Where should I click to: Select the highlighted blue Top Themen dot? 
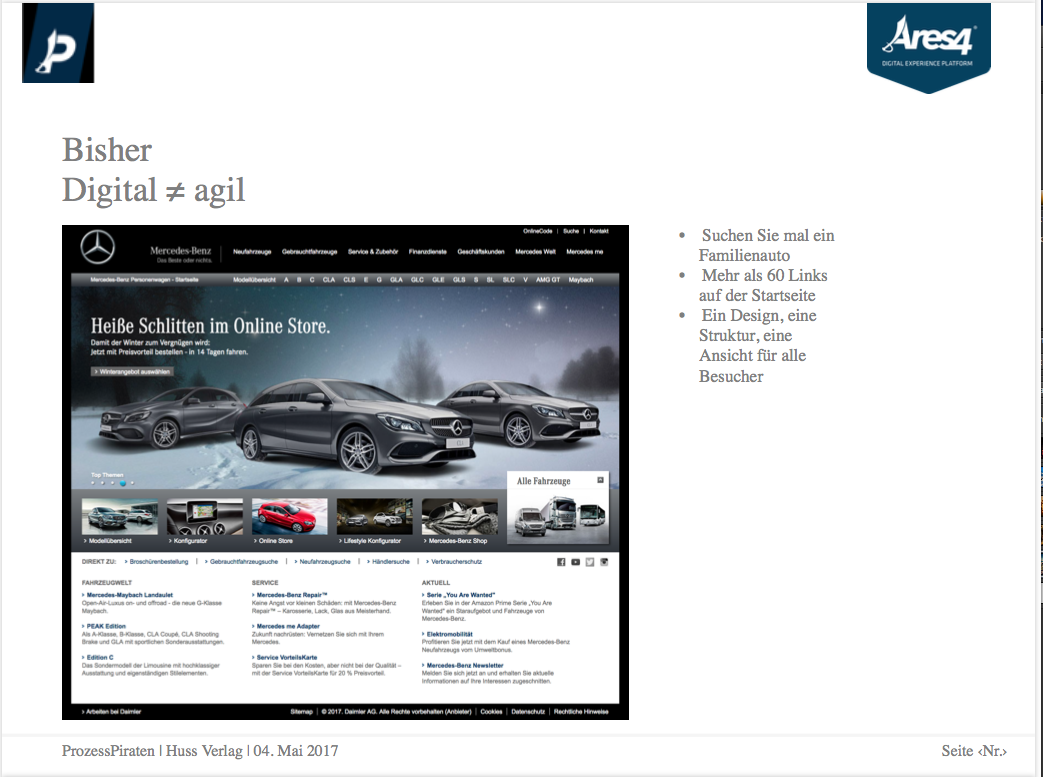(x=122, y=483)
